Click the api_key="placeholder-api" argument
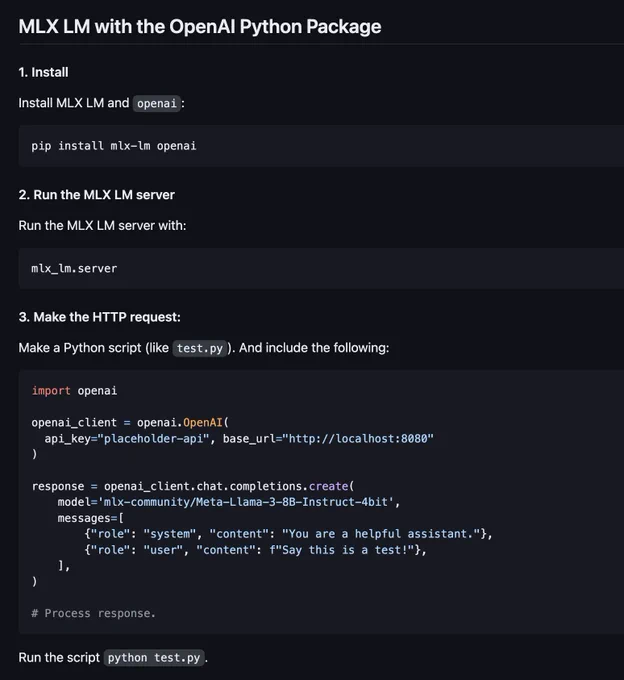 click(x=127, y=438)
